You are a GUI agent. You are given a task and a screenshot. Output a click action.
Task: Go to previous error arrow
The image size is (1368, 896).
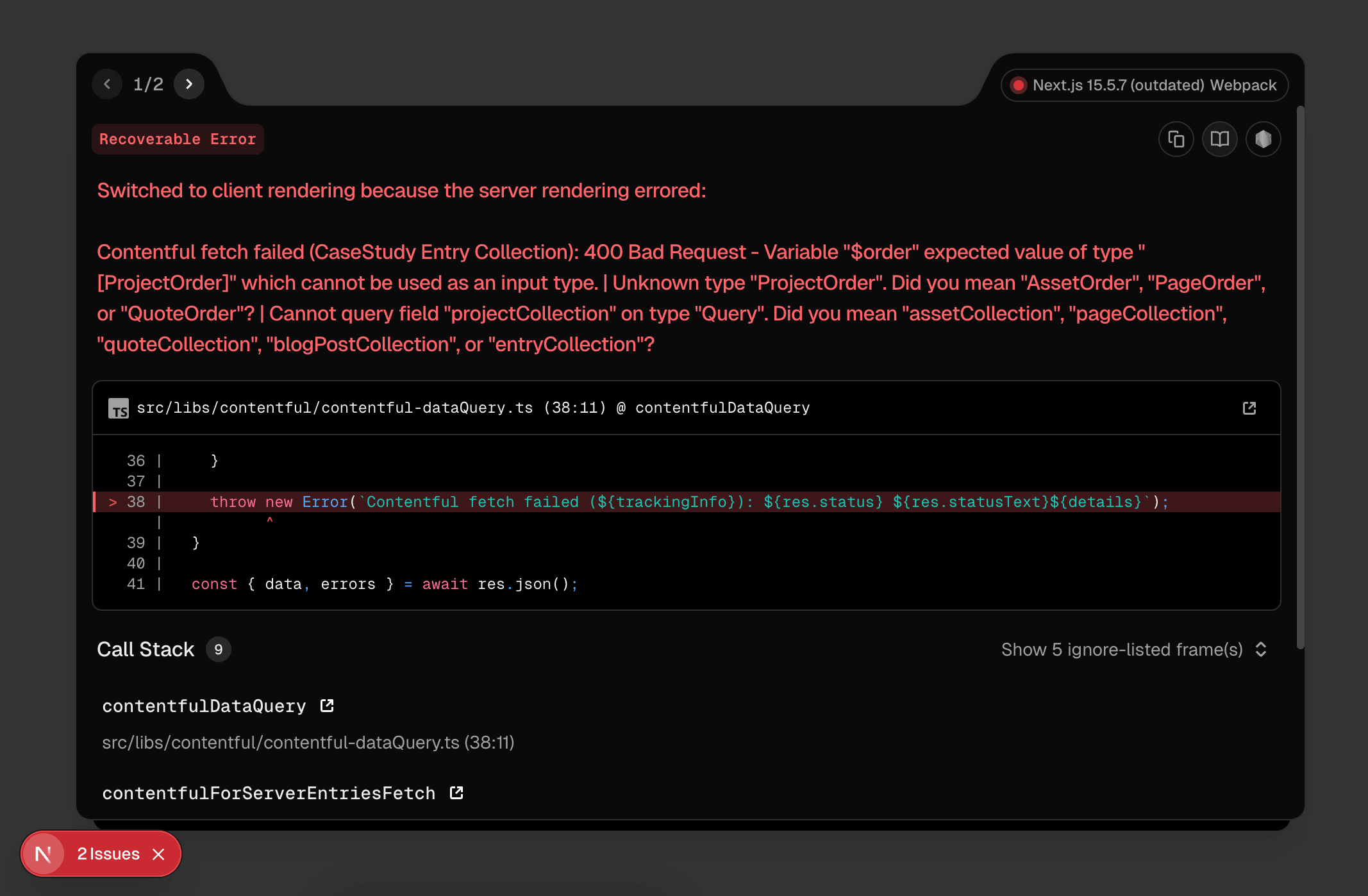coord(107,84)
